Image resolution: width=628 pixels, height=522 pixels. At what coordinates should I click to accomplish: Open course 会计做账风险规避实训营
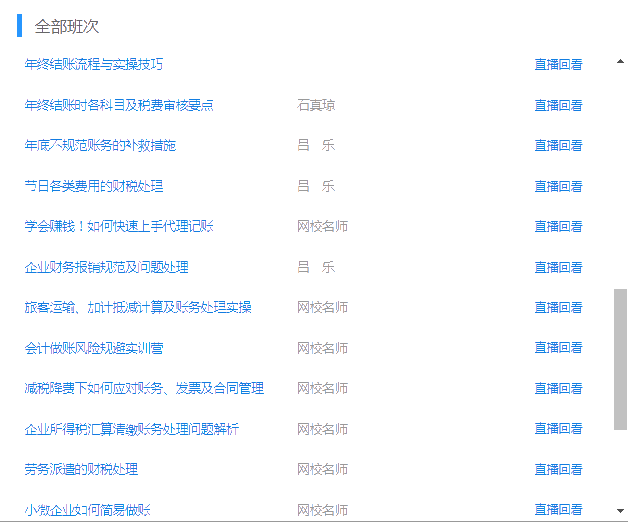94,348
